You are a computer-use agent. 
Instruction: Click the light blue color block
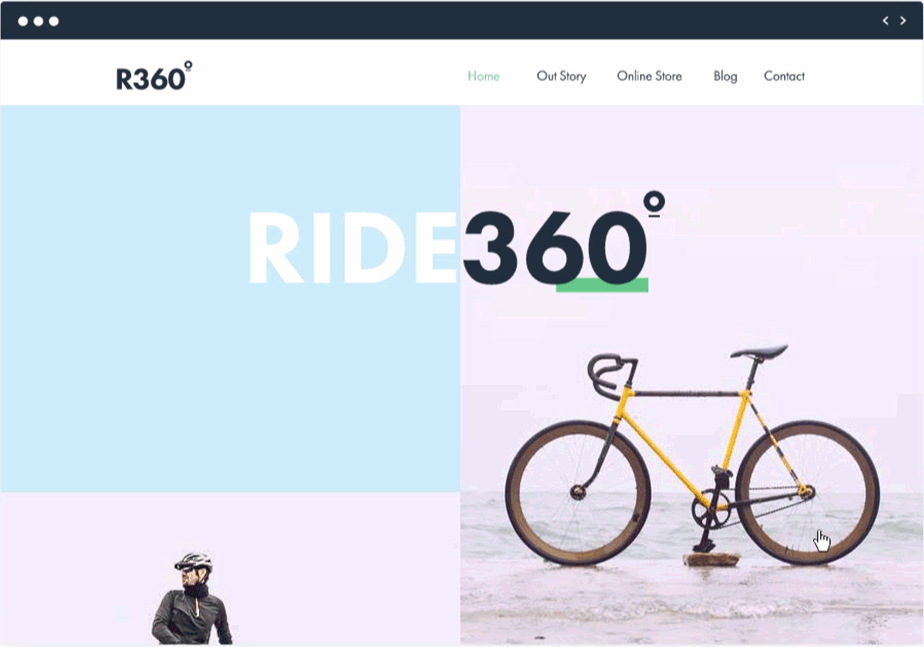click(x=230, y=299)
